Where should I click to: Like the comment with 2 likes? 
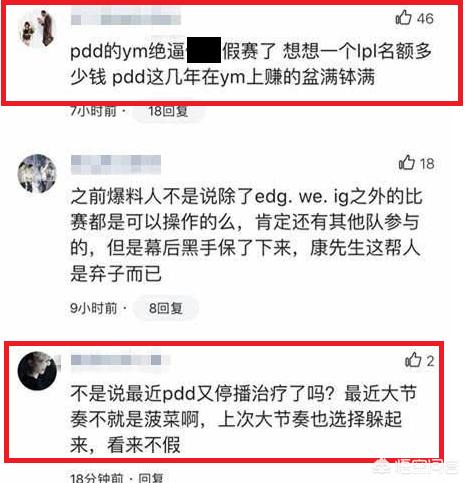click(x=413, y=360)
